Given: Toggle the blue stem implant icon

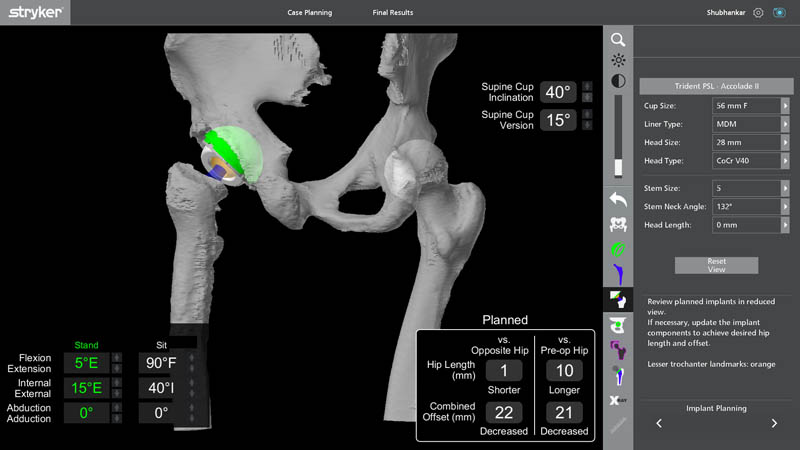Looking at the screenshot, I should (x=618, y=274).
